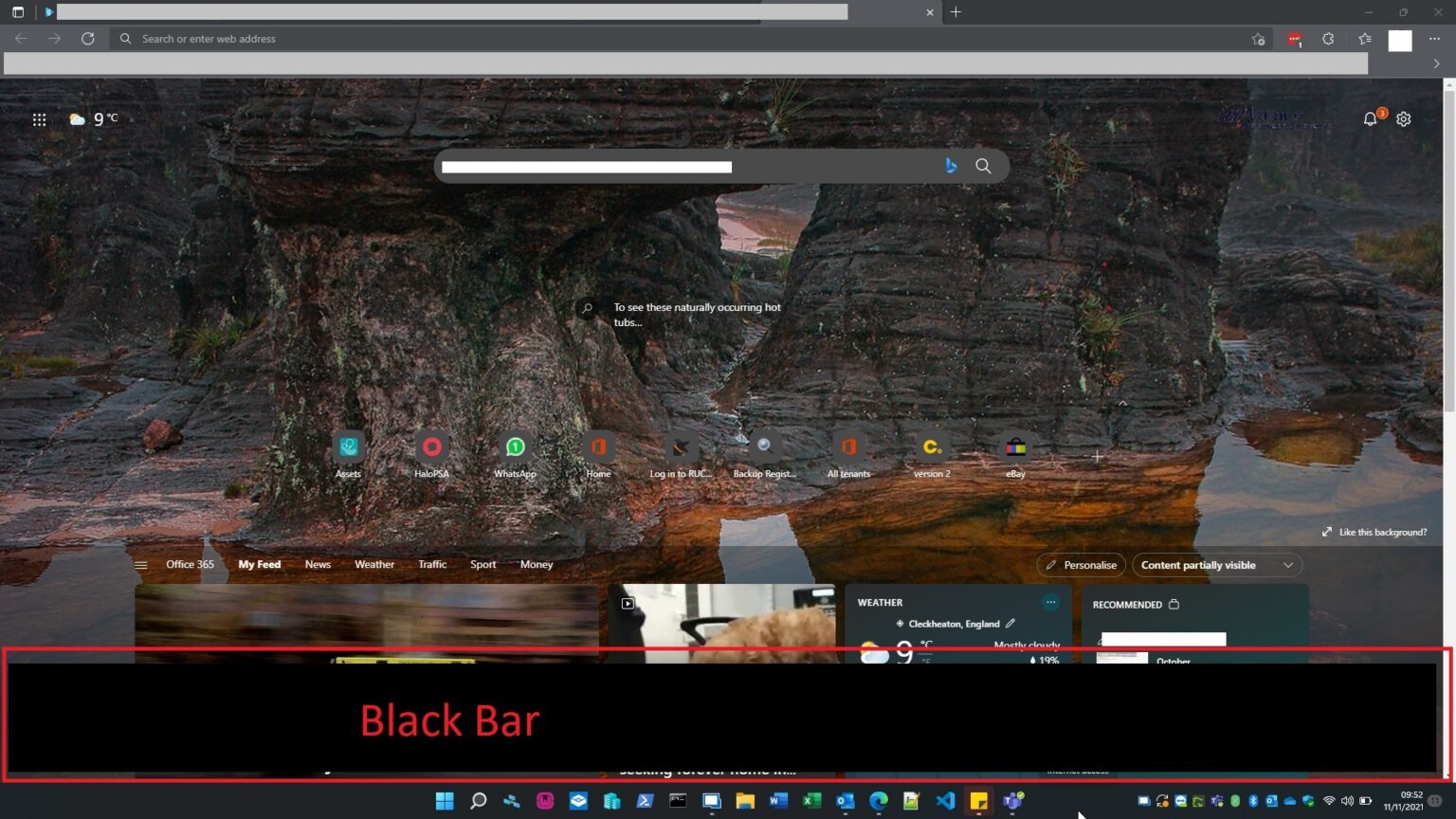
Task: Click the magnifier search icon in search box
Action: pos(983,166)
